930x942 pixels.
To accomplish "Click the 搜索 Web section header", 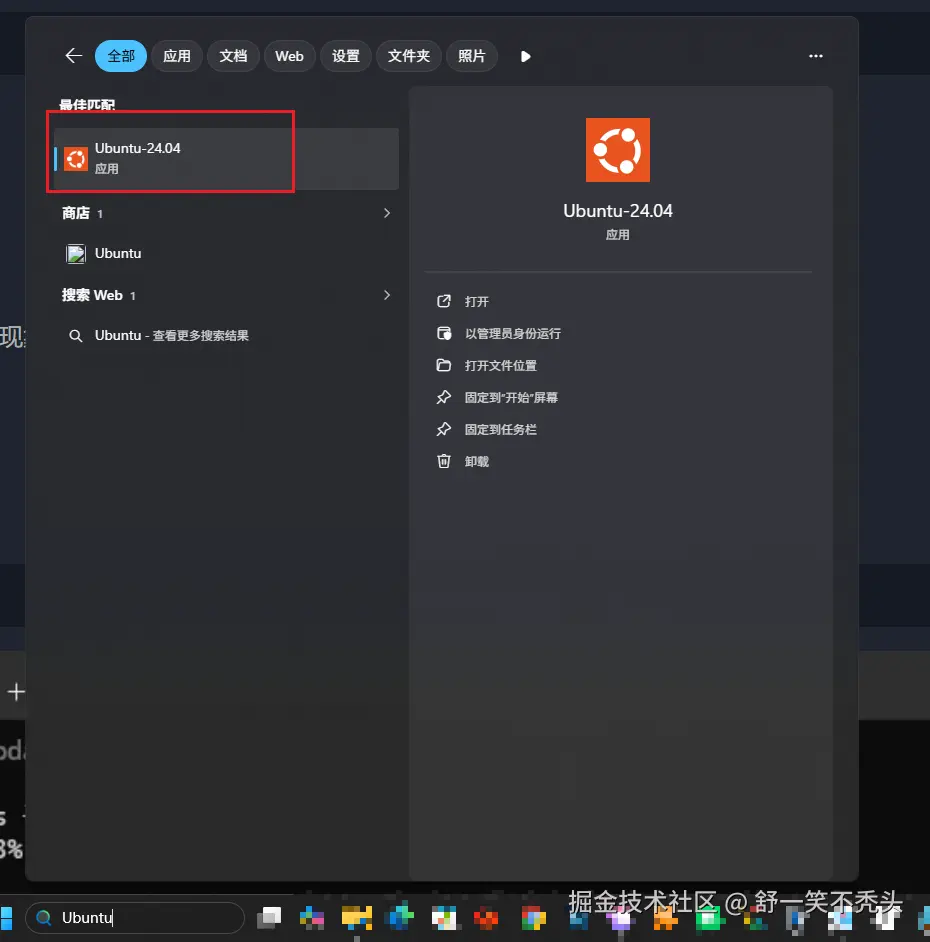I will coord(92,295).
